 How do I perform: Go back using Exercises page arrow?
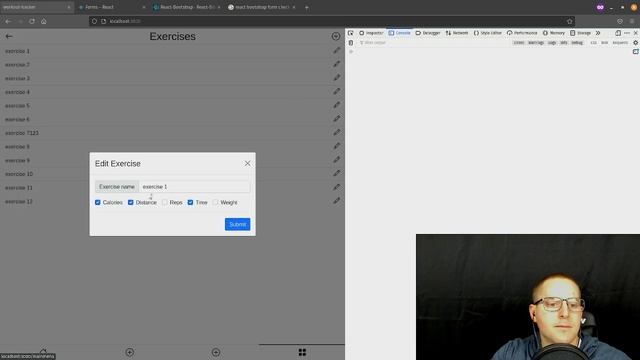pos(9,36)
